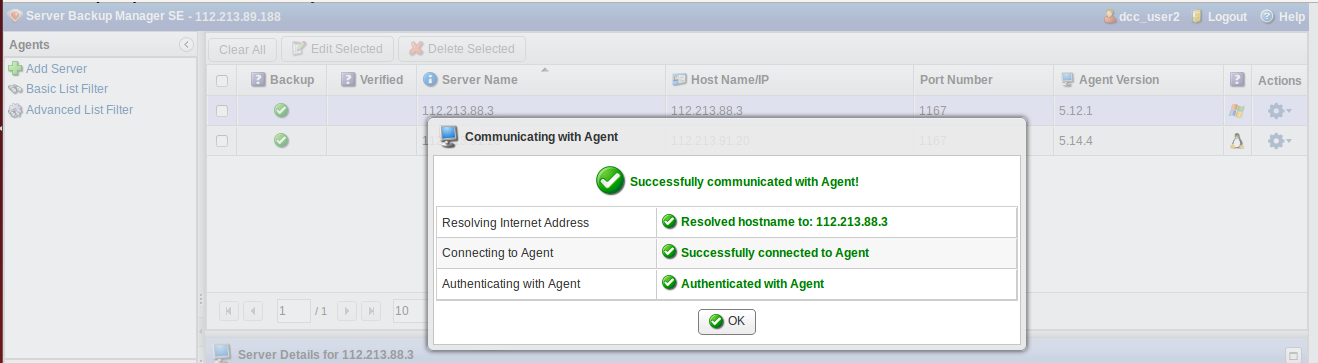Viewport: 1318px width, 363px height.
Task: Open Advanced List Filter in sidebar
Action: 79,110
